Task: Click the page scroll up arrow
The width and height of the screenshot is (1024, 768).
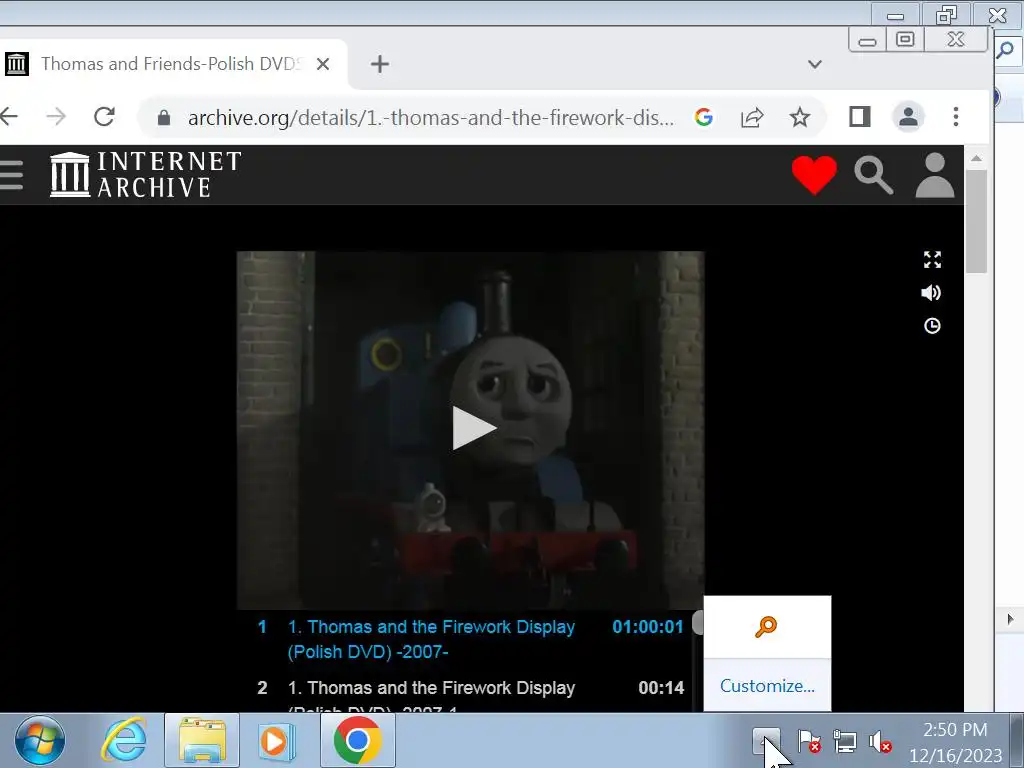Action: [x=976, y=158]
